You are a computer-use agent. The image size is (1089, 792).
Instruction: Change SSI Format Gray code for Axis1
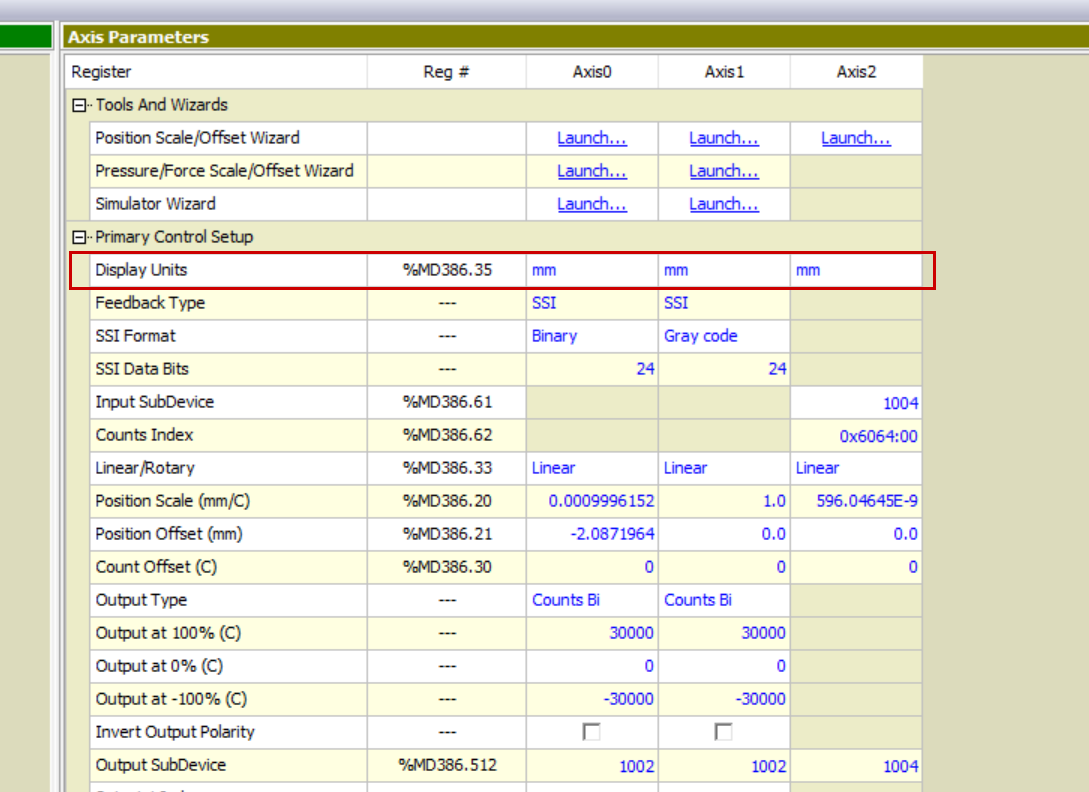pyautogui.click(x=724, y=336)
